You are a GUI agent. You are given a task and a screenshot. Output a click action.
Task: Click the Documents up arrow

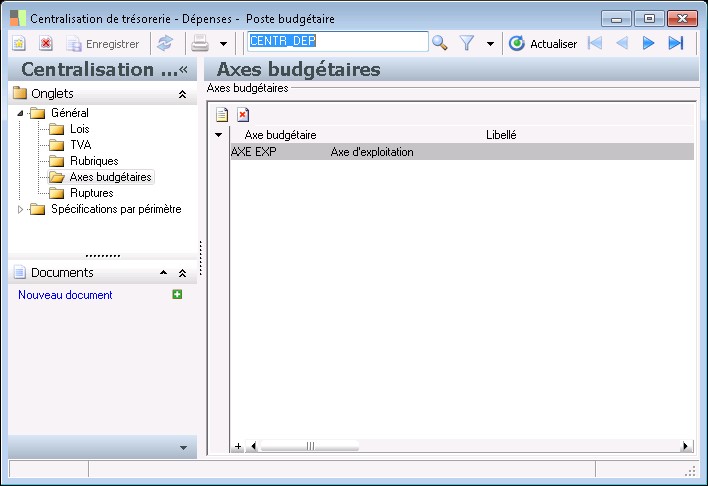[x=163, y=273]
